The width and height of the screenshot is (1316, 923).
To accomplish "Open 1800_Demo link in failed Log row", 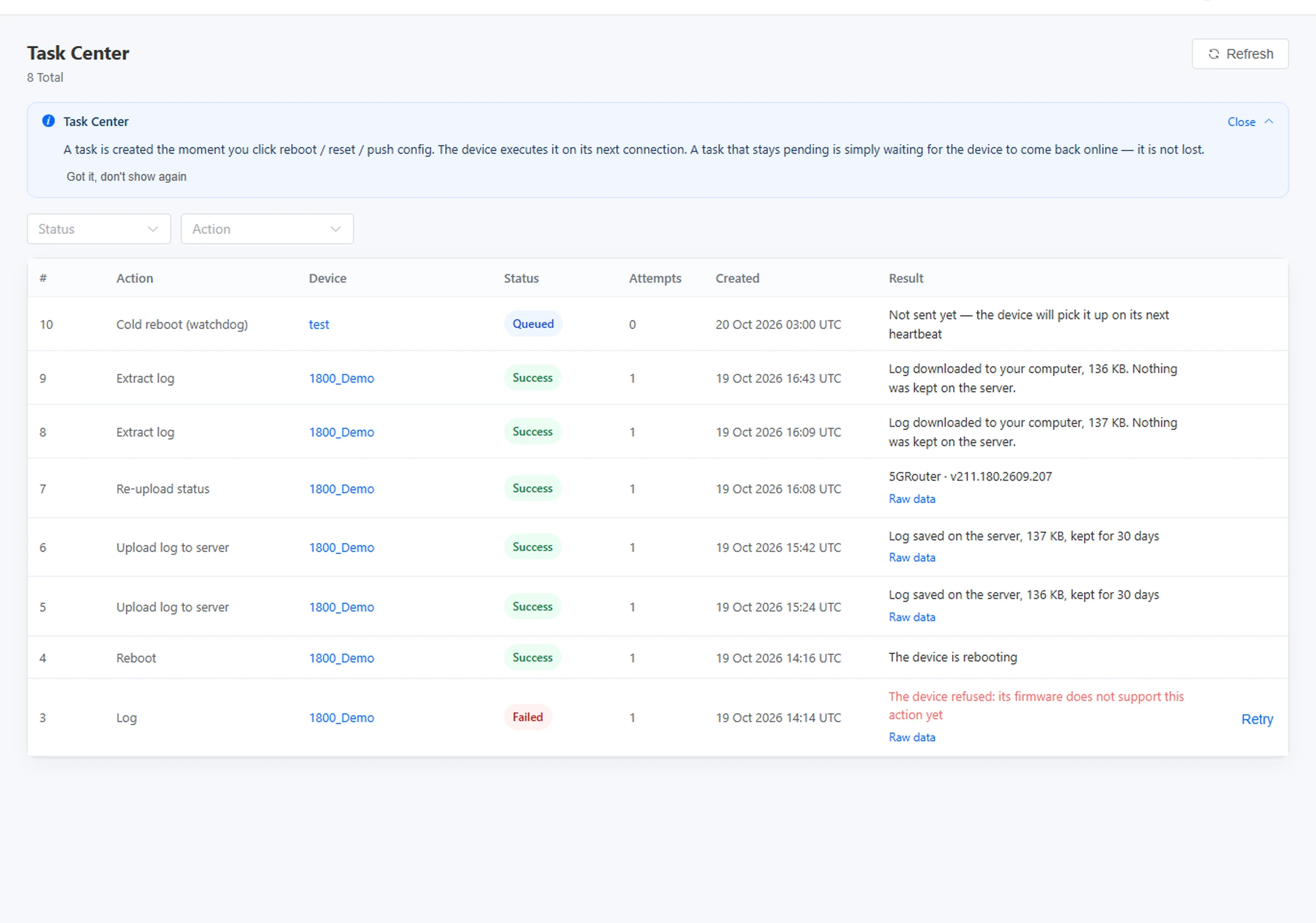I will click(x=342, y=717).
